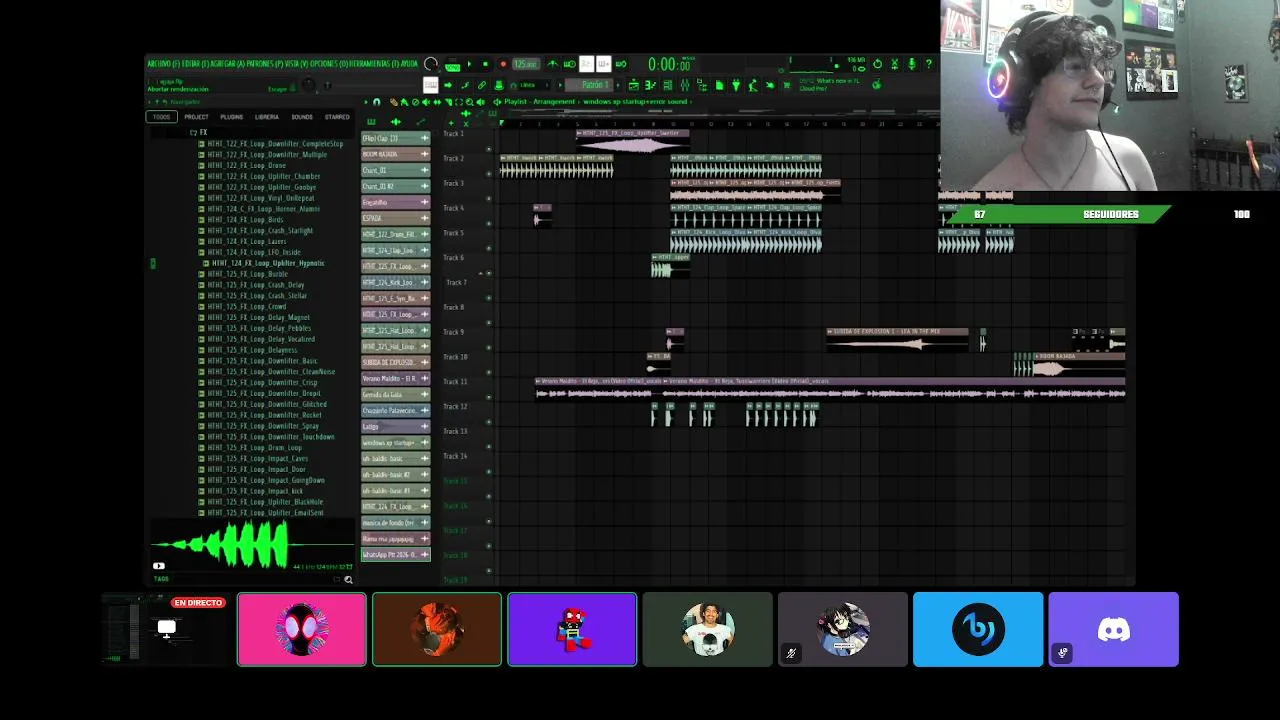Screen dimensions: 1280x720
Task: Toggle the recording countdown button
Action: (587, 64)
